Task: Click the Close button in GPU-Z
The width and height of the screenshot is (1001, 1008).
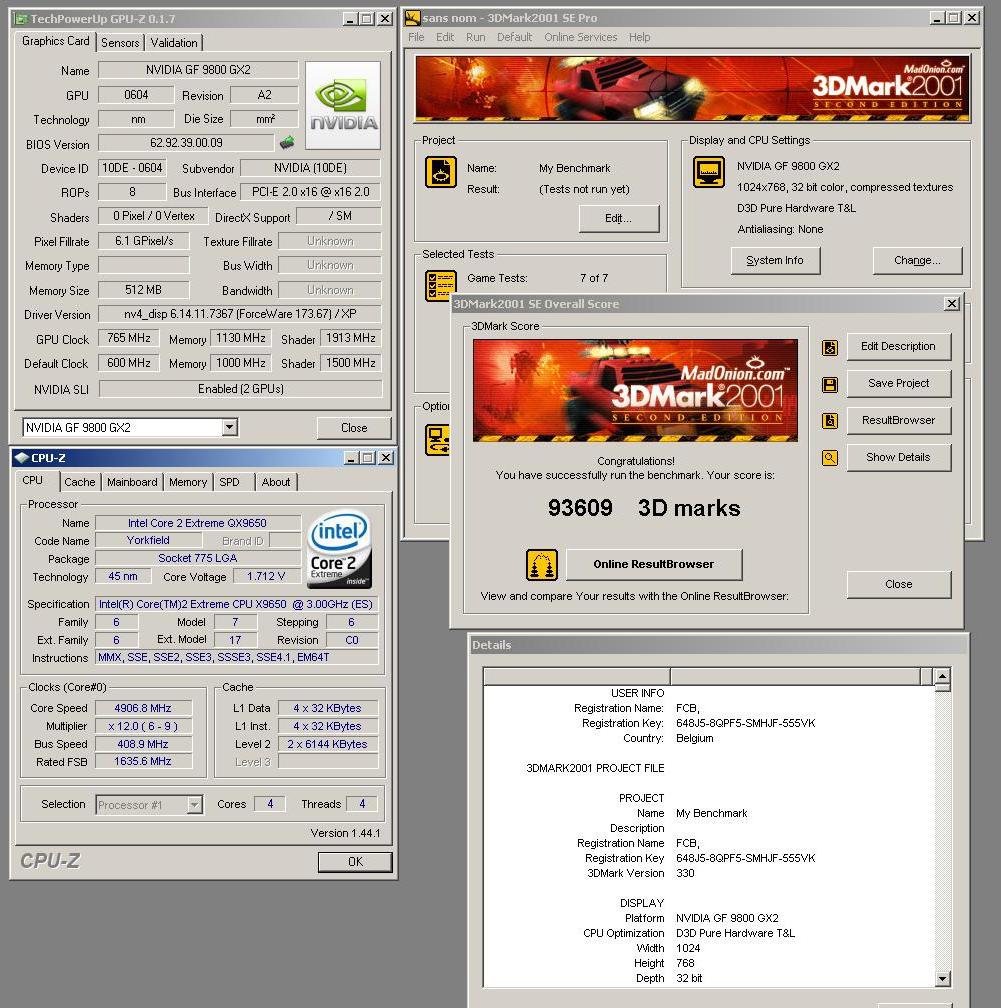Action: pos(354,428)
